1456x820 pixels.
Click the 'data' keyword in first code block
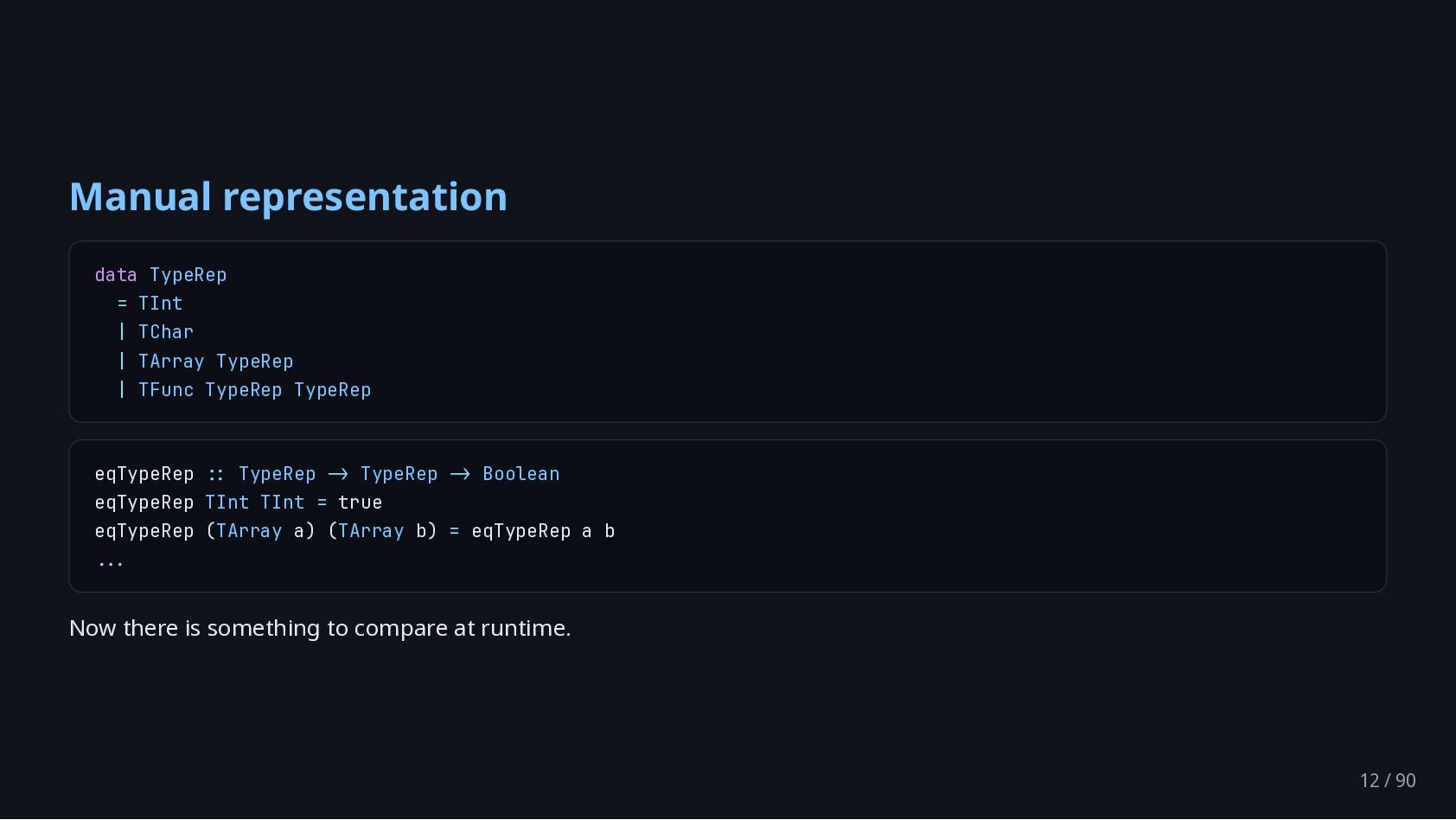pos(116,275)
